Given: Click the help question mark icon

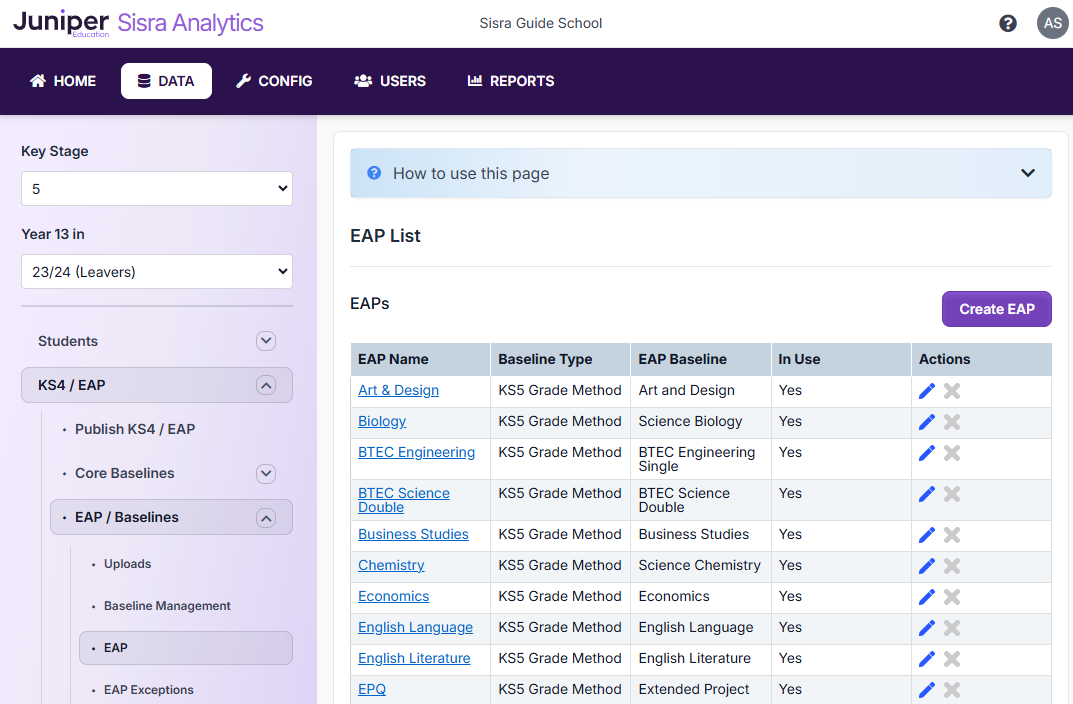Looking at the screenshot, I should click(x=1008, y=23).
